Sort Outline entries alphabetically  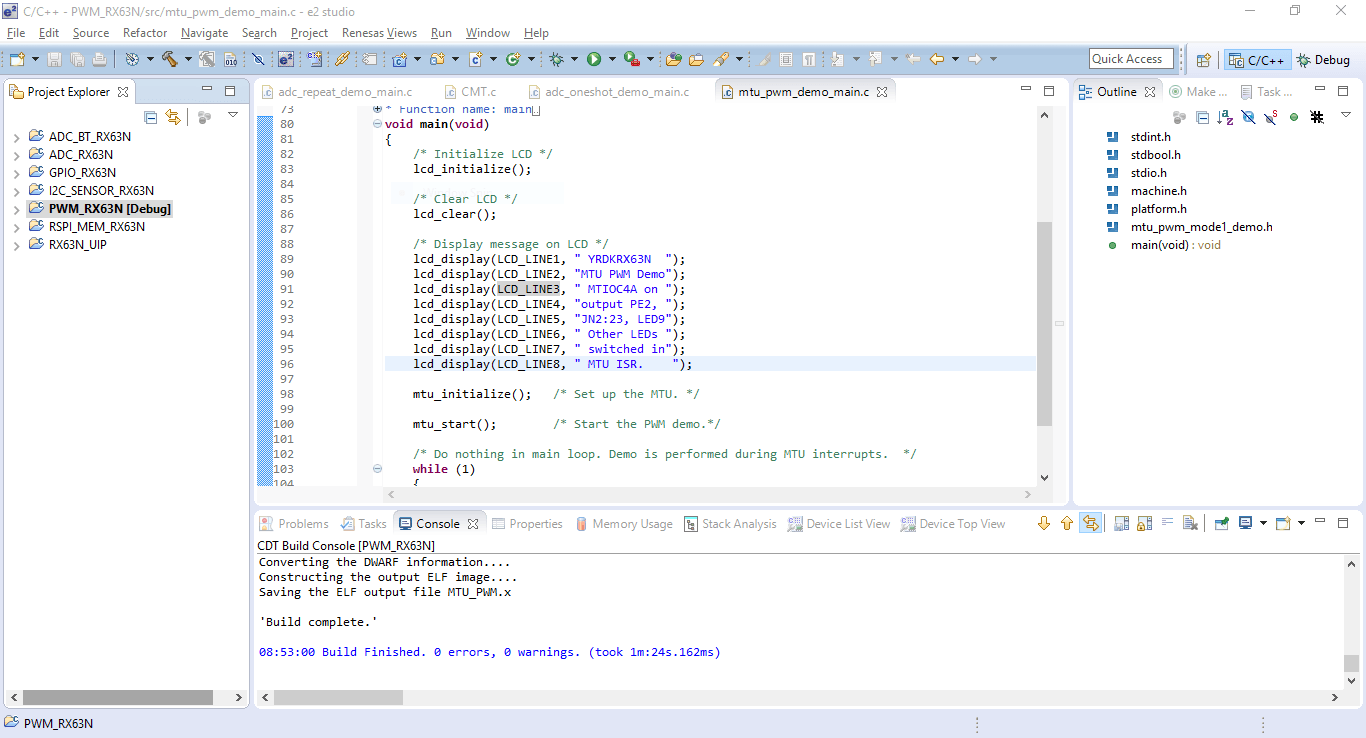pyautogui.click(x=1225, y=117)
